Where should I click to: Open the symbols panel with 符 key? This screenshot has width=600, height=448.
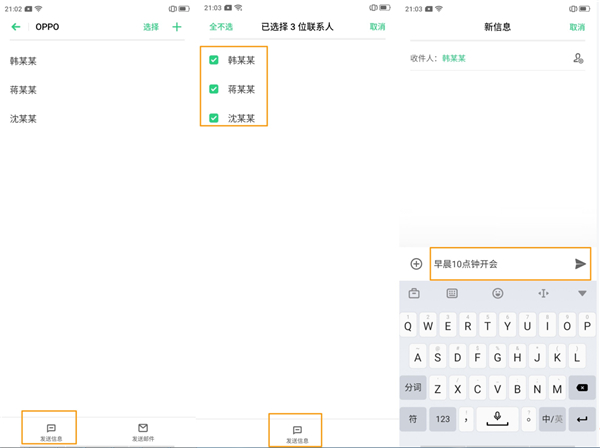413,417
